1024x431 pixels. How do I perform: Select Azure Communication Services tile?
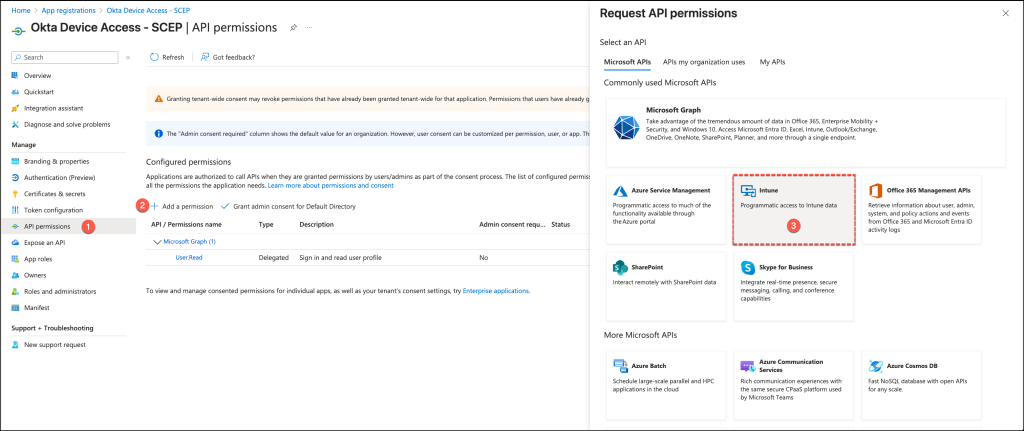[794, 380]
